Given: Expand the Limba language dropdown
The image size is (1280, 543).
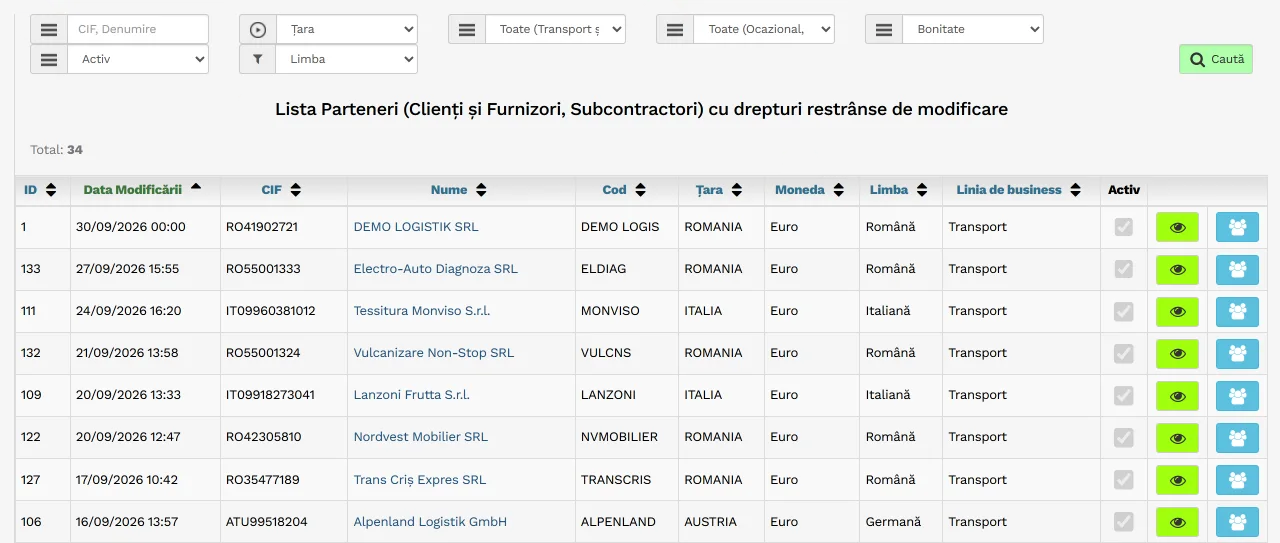Looking at the screenshot, I should click(347, 59).
